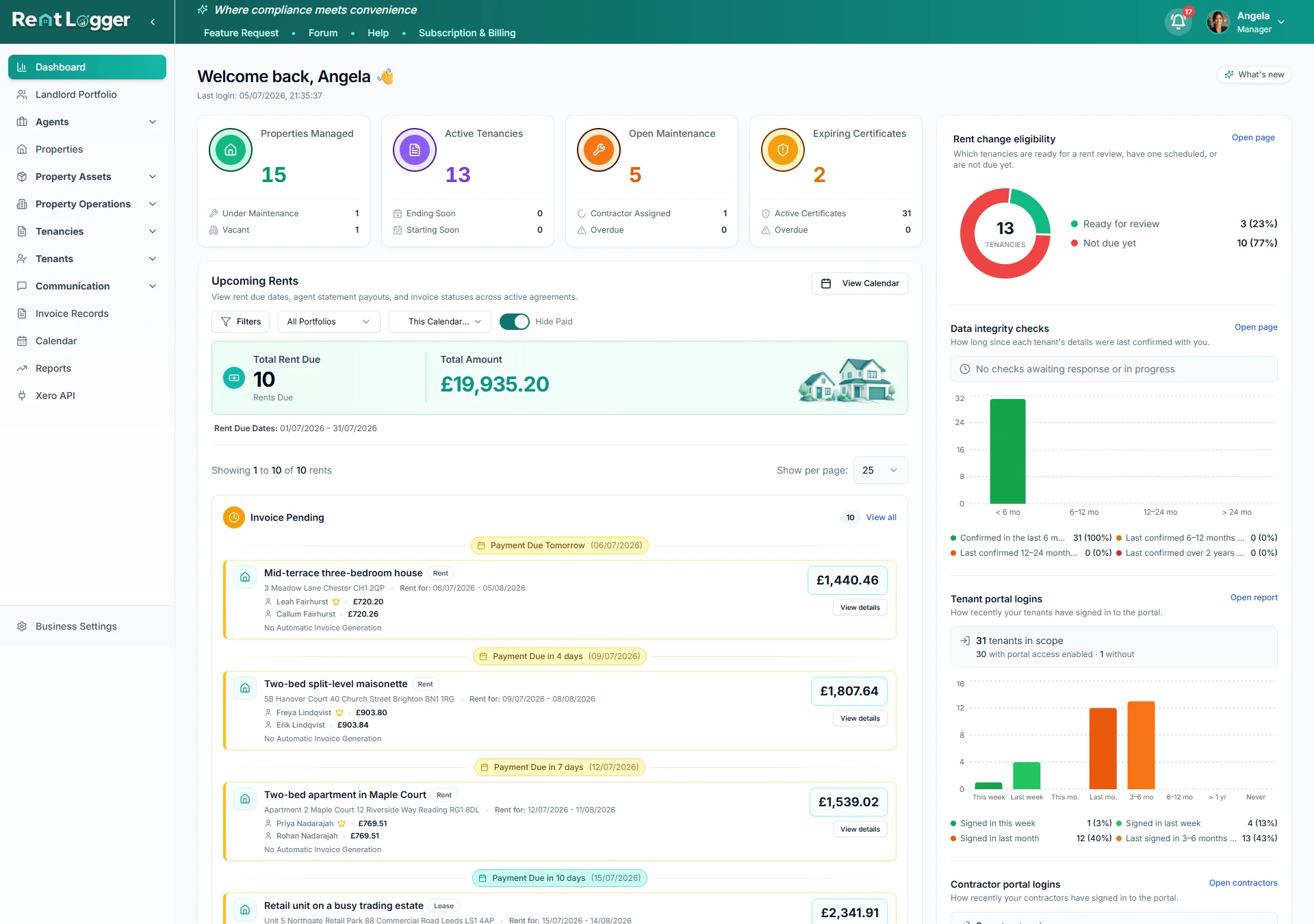1314x924 pixels.
Task: Expand the Communication sidebar menu
Action: click(x=87, y=286)
